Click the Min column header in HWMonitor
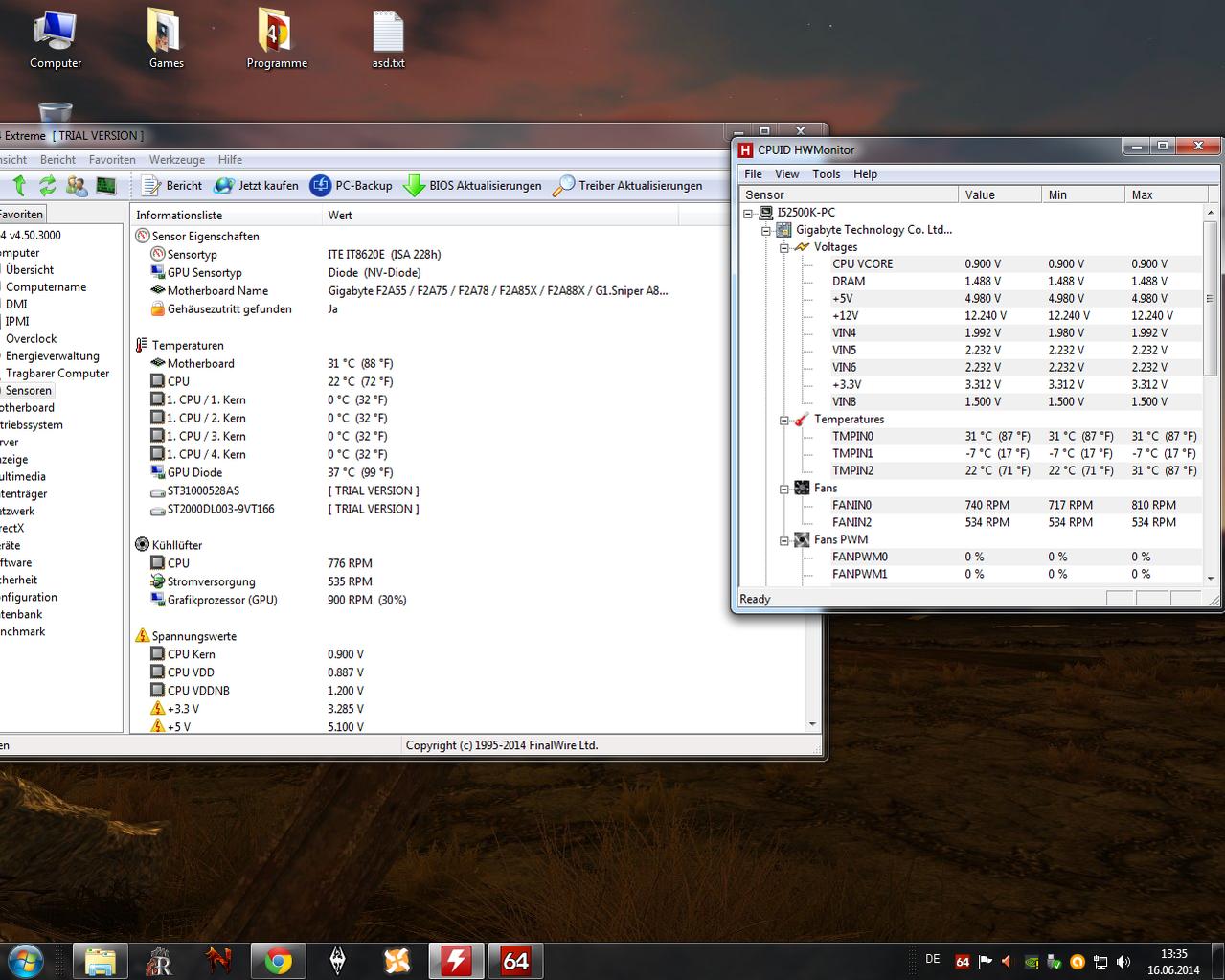 pyautogui.click(x=1083, y=194)
